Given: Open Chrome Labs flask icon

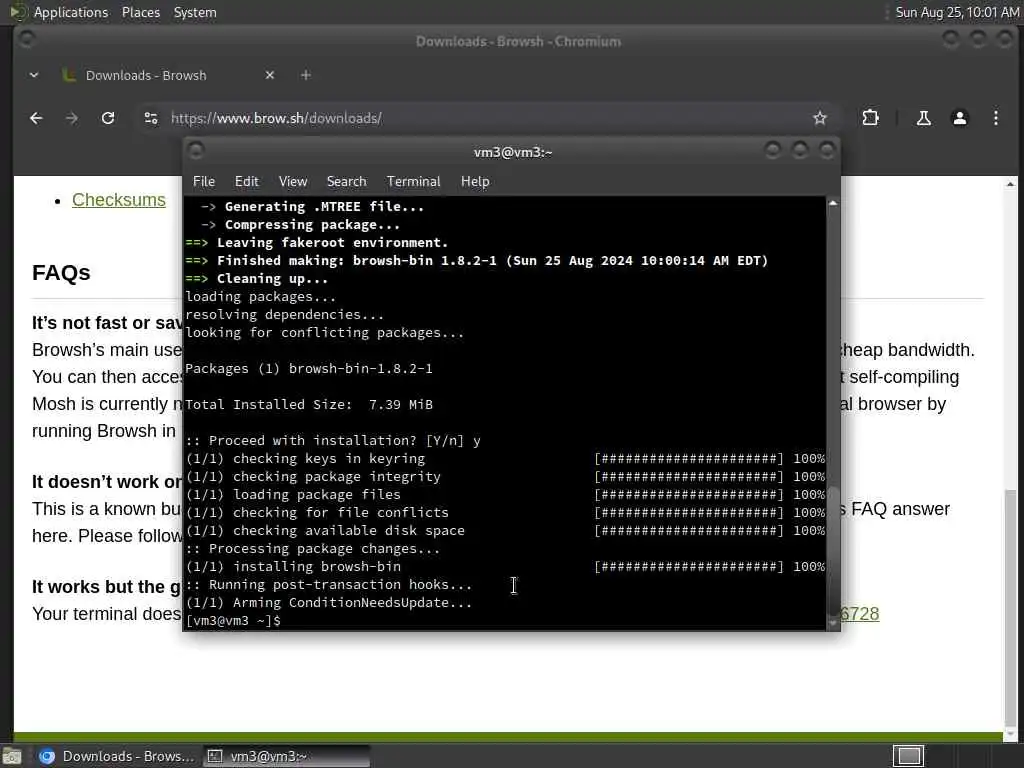Looking at the screenshot, I should [x=923, y=118].
